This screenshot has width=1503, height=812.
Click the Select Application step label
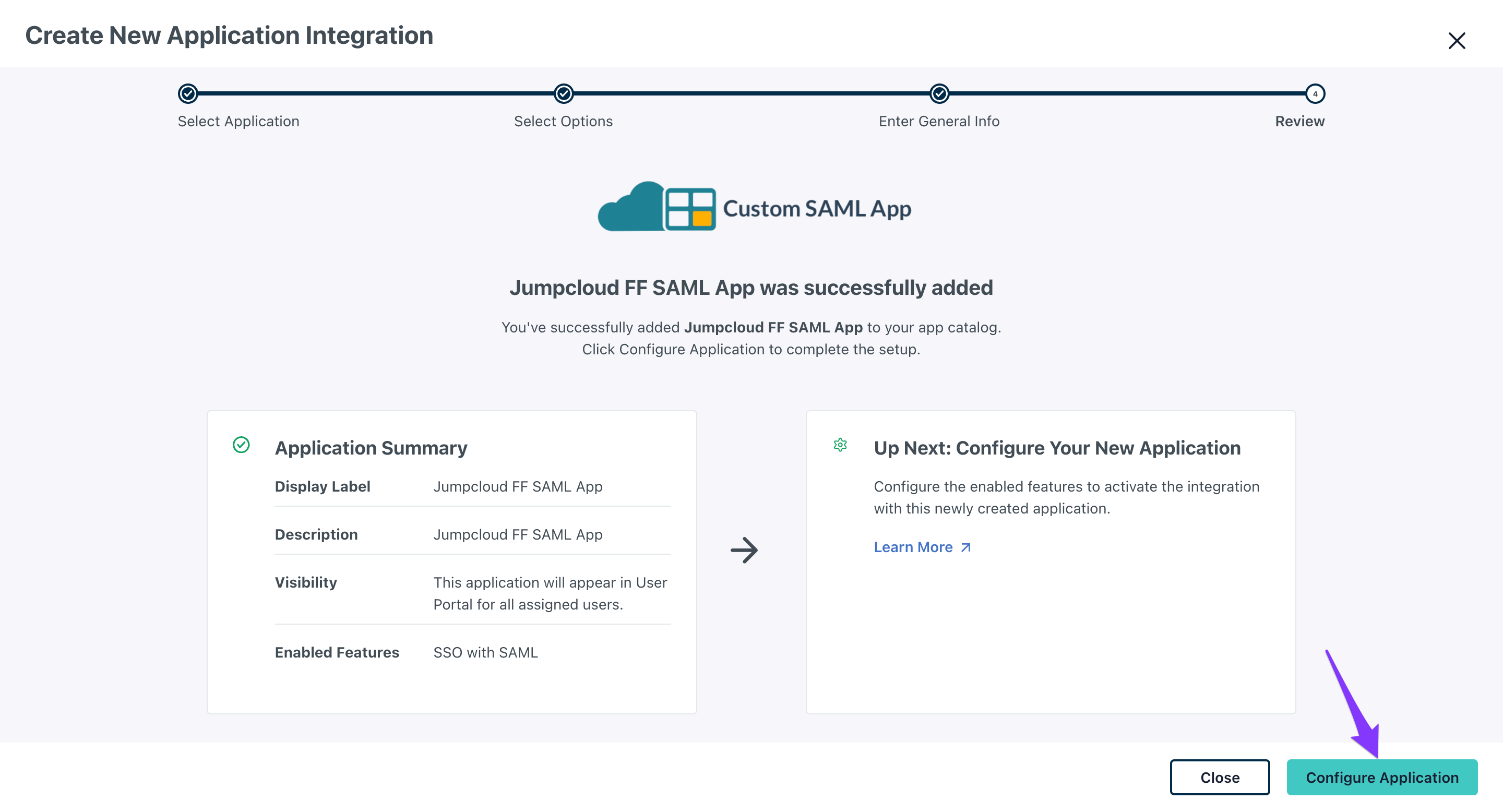point(238,122)
